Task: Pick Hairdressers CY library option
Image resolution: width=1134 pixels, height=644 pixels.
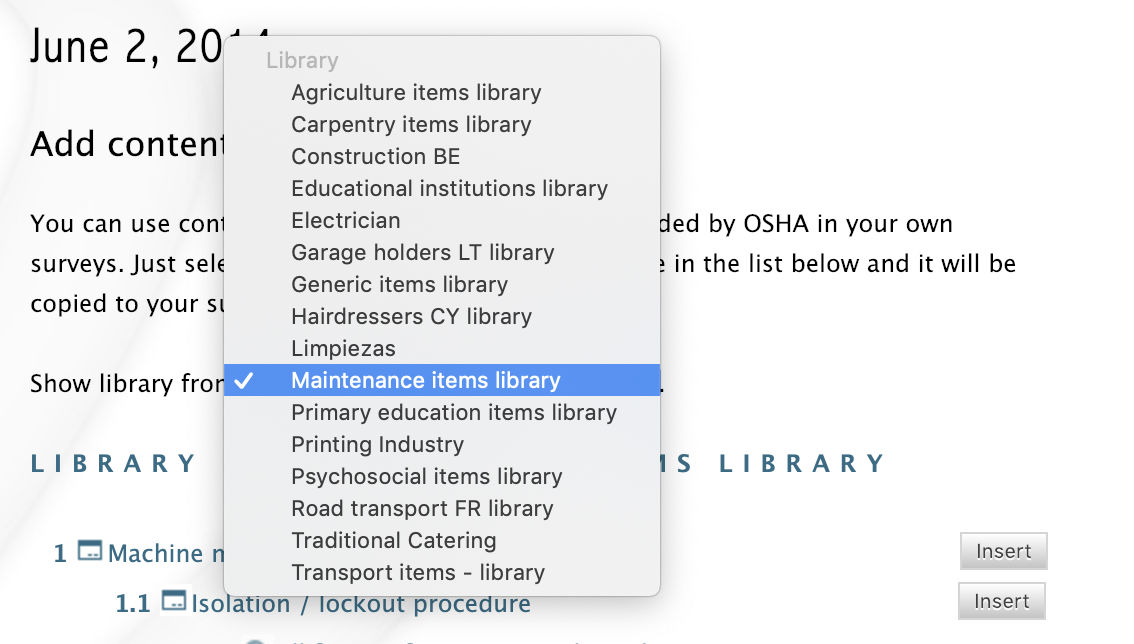Action: 411,317
